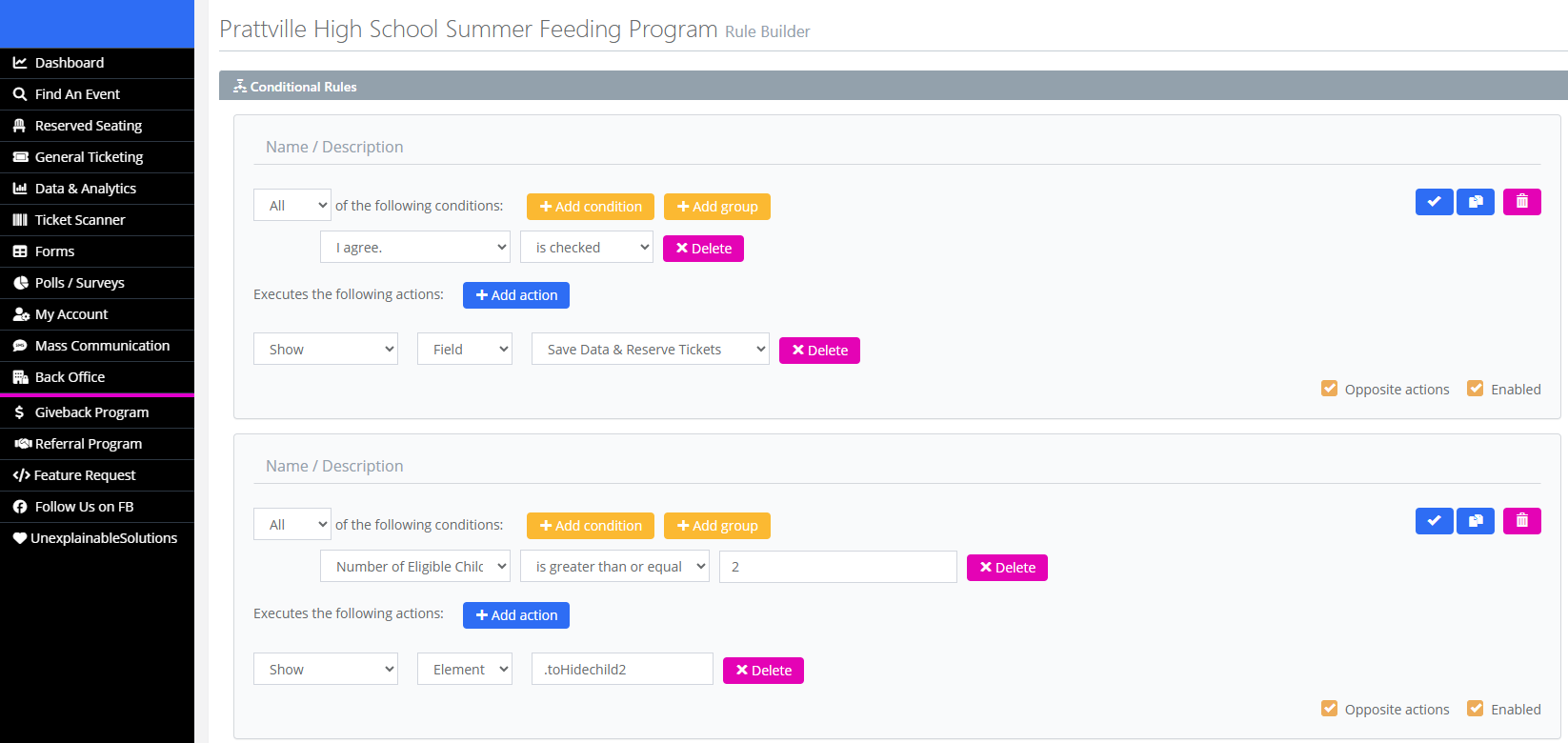Open the 'is greater than or equal' operator dropdown
The image size is (1568, 743).
614,567
